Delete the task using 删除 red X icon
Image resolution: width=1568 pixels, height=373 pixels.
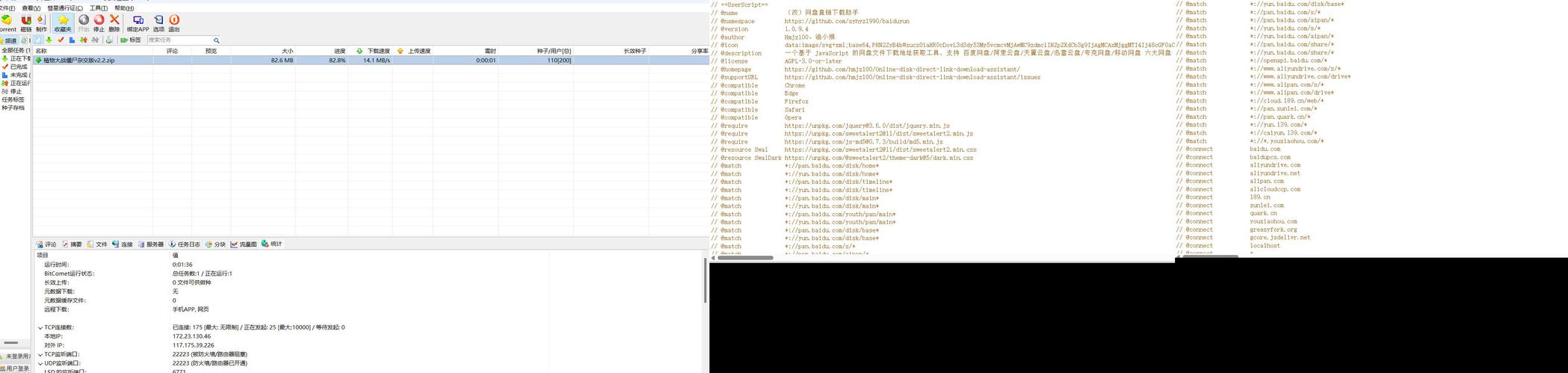[114, 23]
